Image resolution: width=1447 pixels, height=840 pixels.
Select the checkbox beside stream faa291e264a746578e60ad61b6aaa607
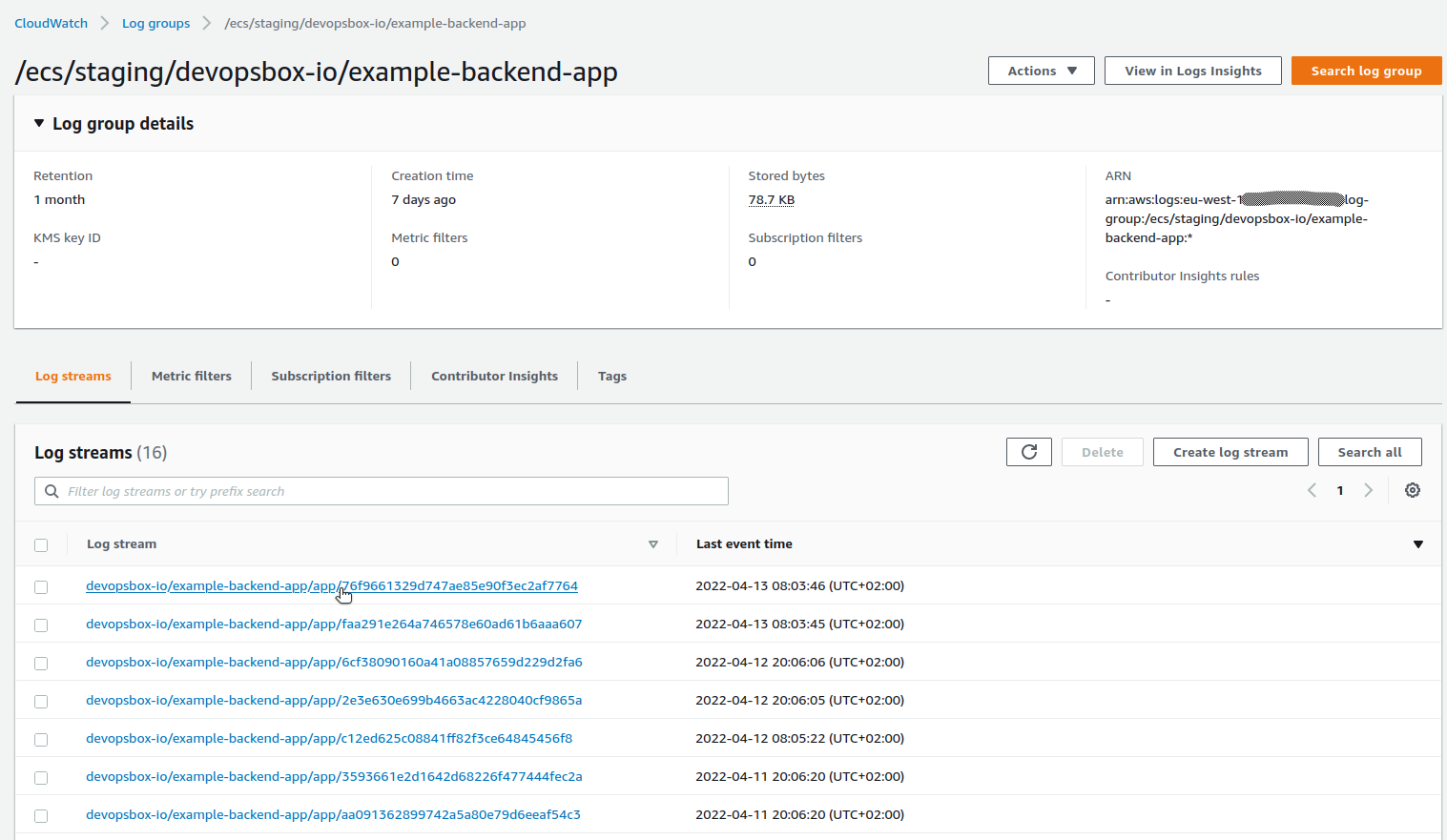(41, 625)
